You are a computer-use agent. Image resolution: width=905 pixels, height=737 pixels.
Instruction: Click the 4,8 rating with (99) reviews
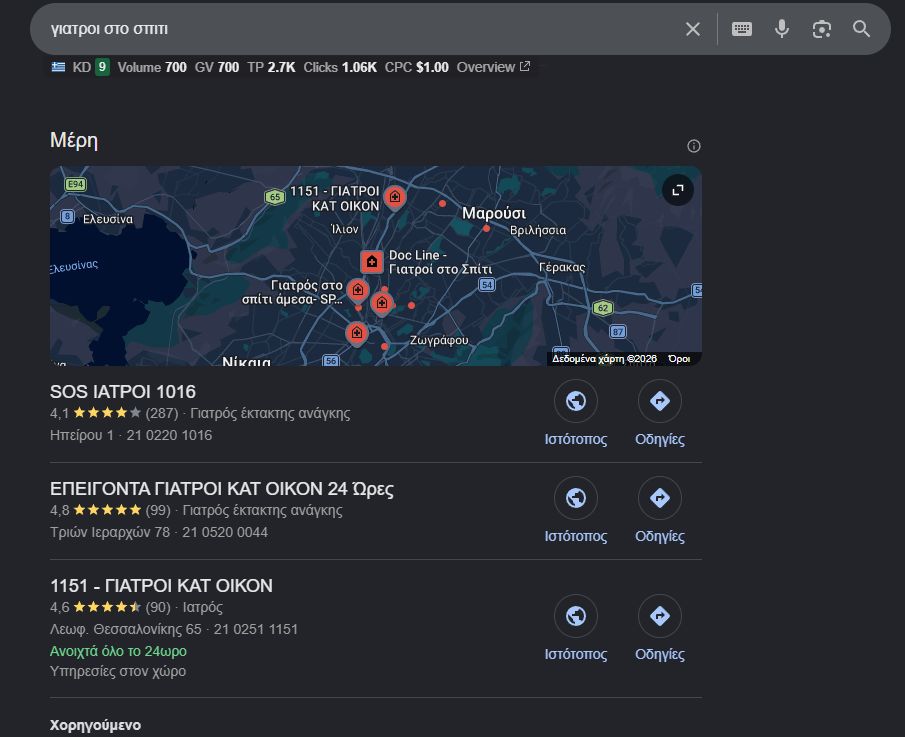110,510
